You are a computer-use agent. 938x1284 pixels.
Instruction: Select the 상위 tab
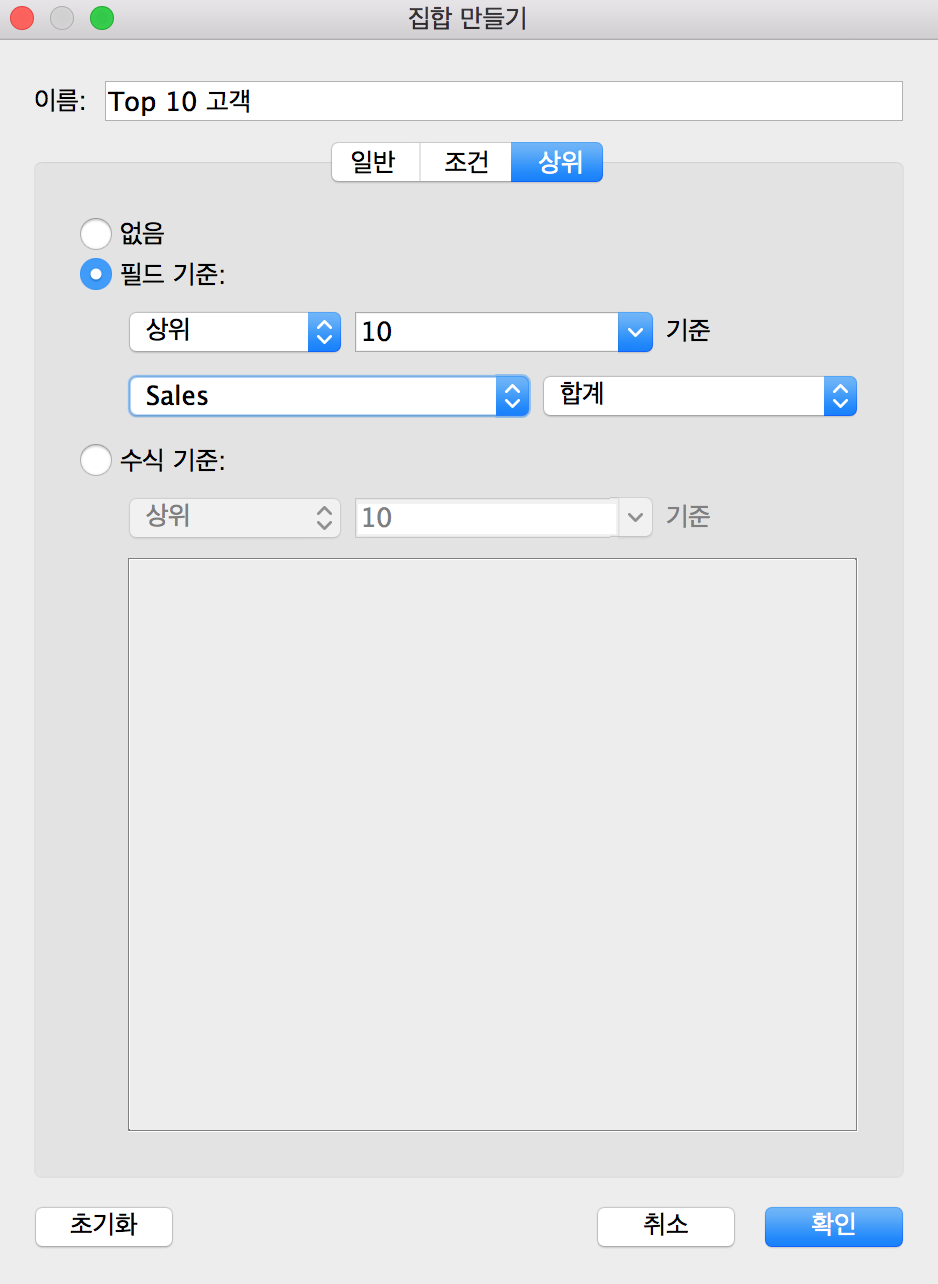(x=556, y=162)
